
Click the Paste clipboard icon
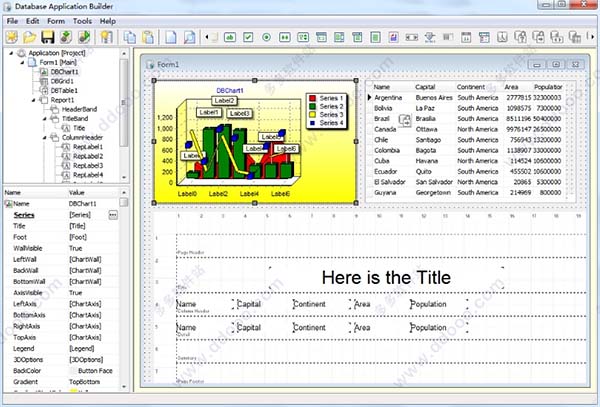[x=148, y=37]
